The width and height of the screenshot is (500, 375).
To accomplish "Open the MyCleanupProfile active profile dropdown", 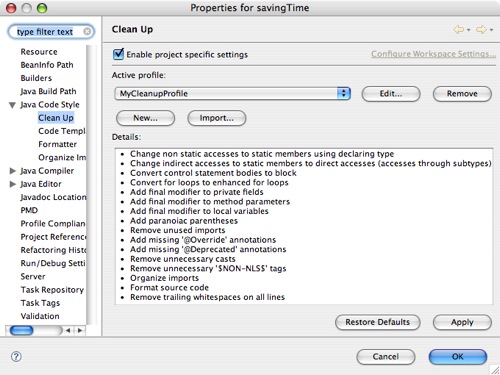I will (232, 93).
